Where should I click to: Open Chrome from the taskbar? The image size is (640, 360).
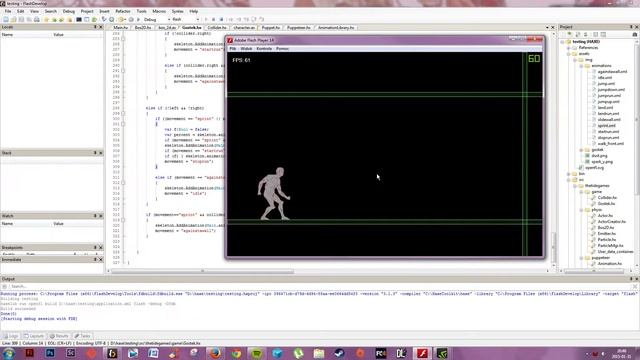point(236,353)
